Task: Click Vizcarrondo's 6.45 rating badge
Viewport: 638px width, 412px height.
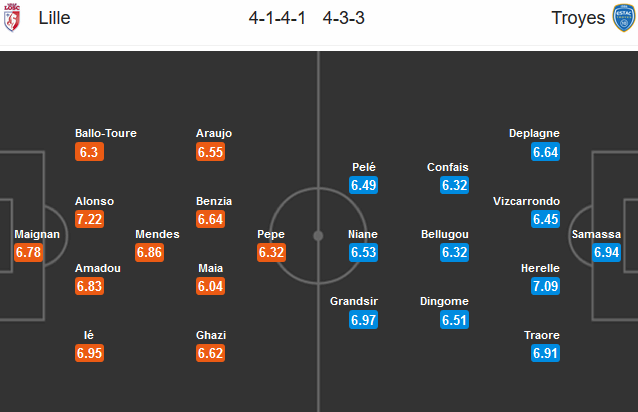Action: pos(545,219)
